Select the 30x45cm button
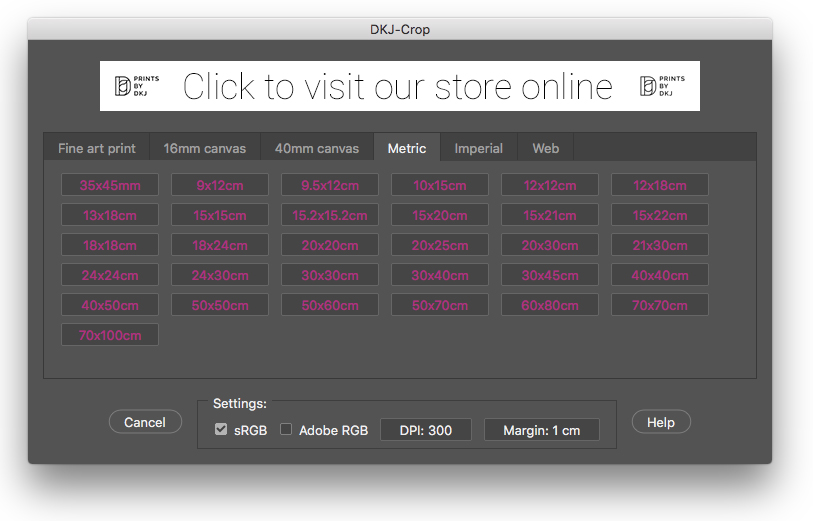 (550, 275)
